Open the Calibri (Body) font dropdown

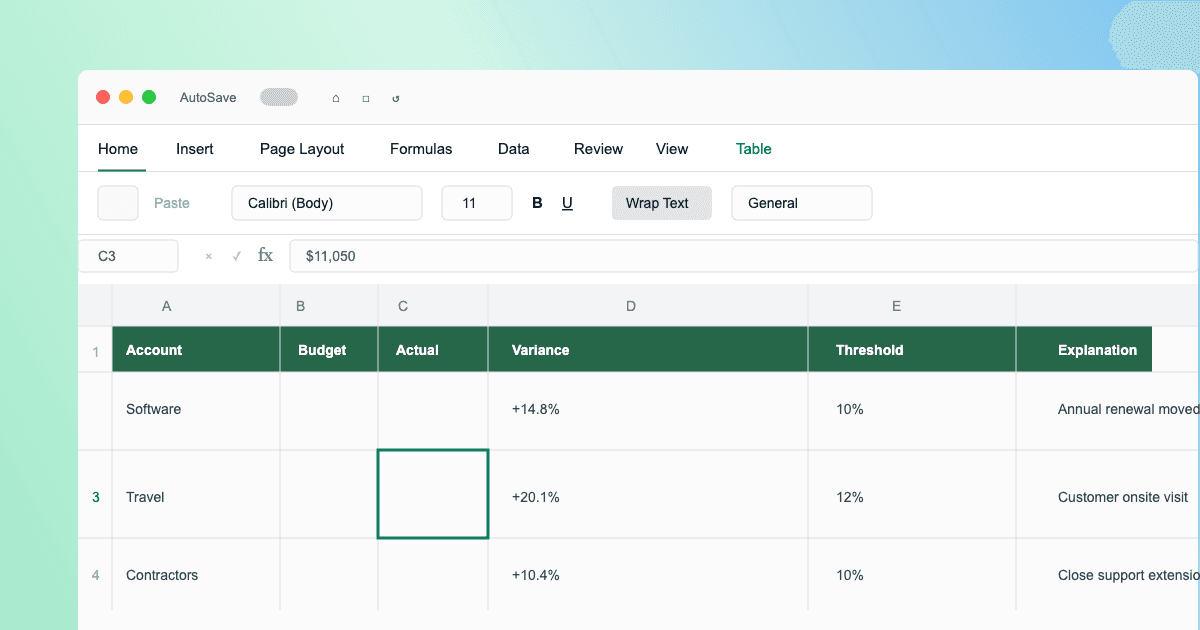click(x=327, y=203)
